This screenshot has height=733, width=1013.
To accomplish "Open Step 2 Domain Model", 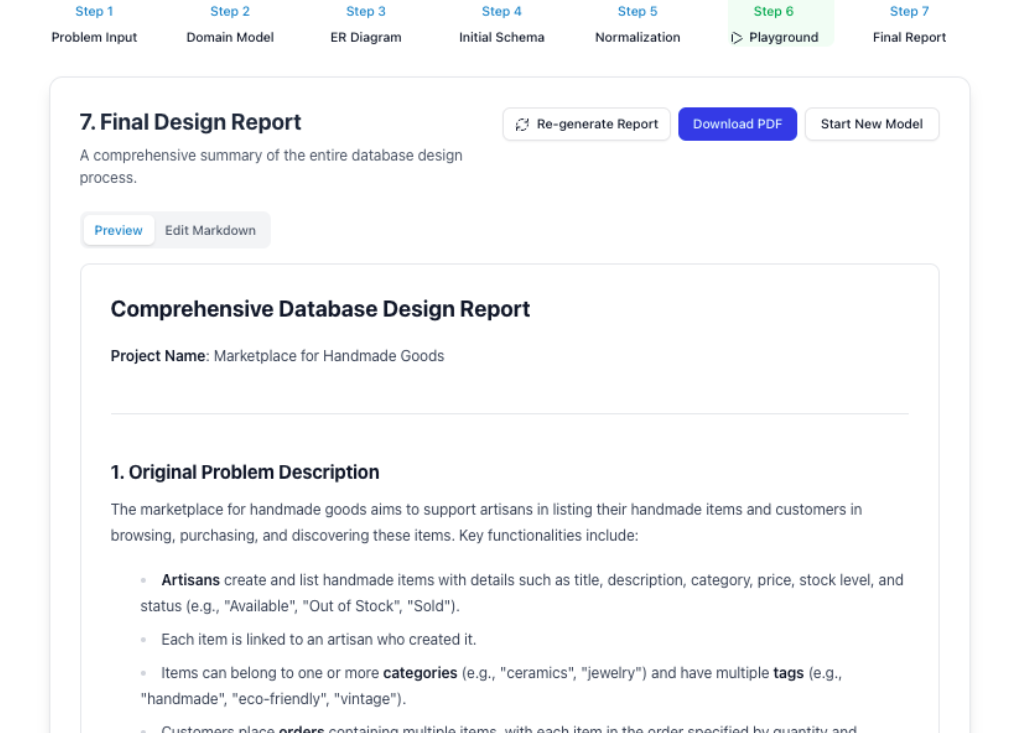I will click(230, 24).
